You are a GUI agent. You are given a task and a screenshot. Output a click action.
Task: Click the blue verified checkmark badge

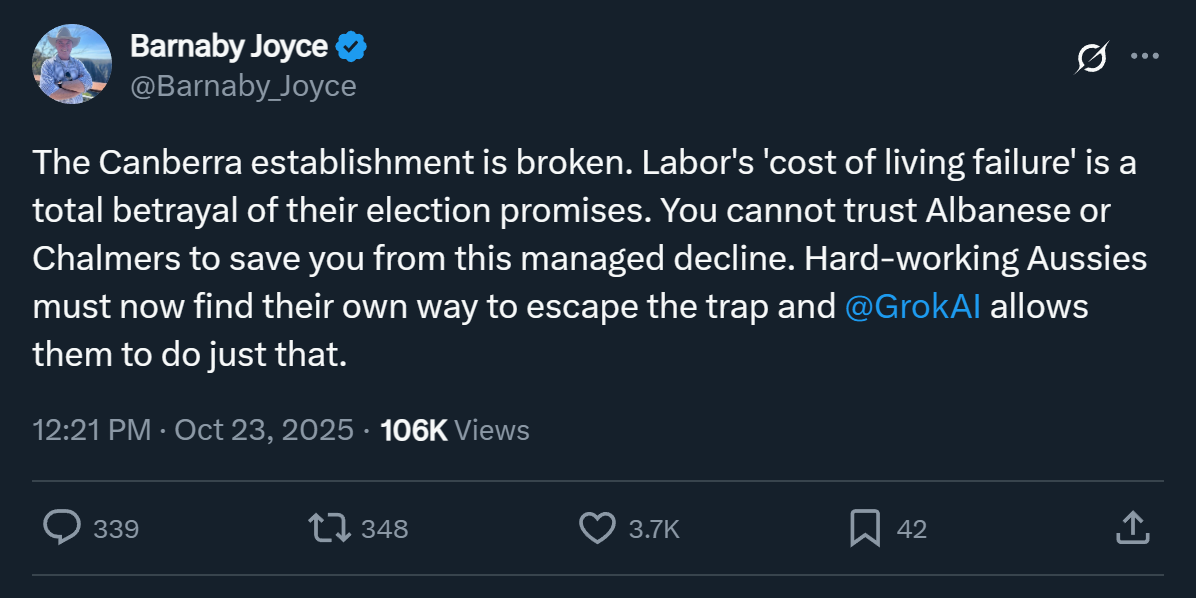351,46
